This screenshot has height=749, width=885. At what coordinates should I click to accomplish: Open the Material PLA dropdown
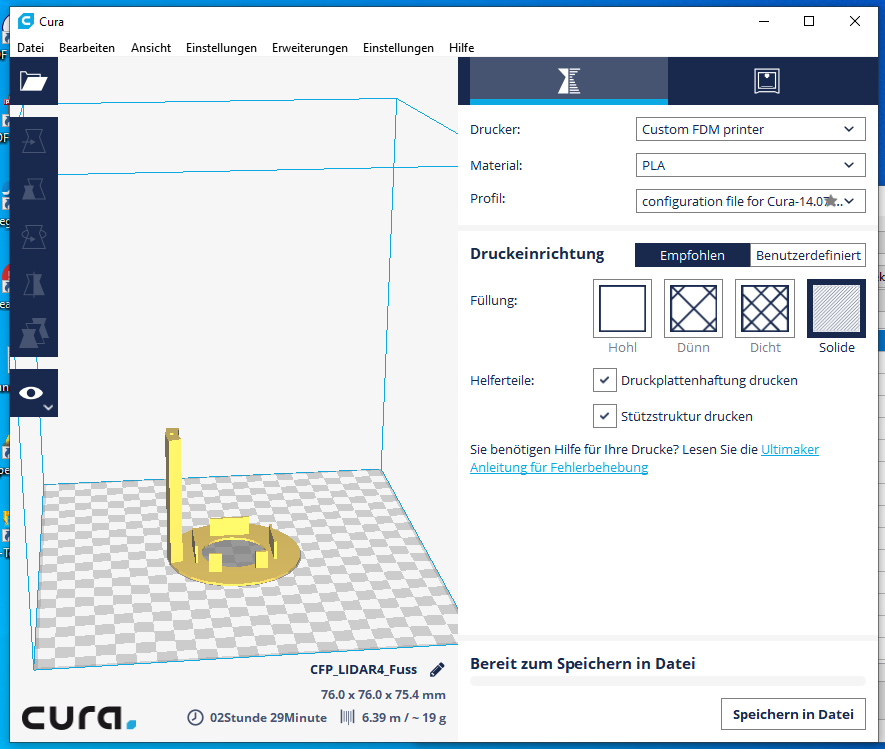point(750,165)
